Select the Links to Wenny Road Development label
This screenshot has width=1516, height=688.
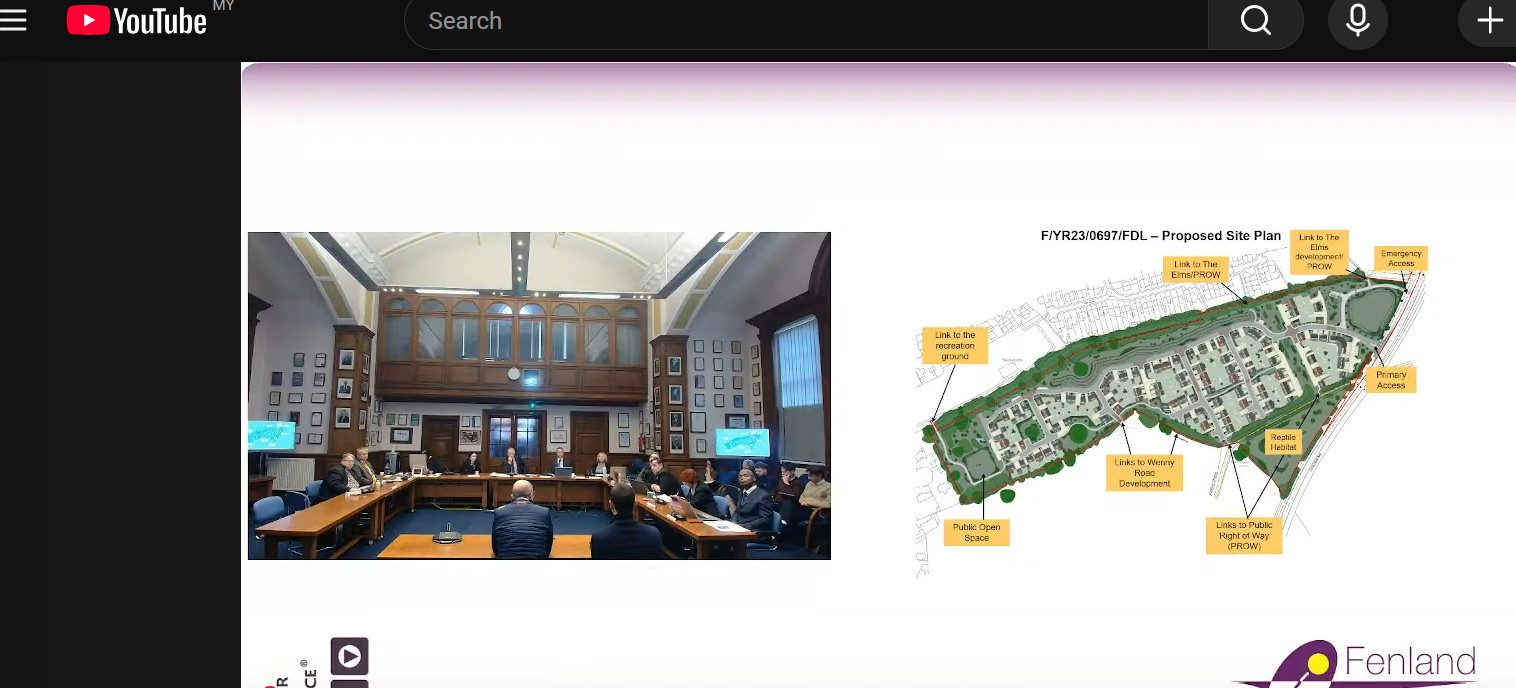click(x=1144, y=473)
